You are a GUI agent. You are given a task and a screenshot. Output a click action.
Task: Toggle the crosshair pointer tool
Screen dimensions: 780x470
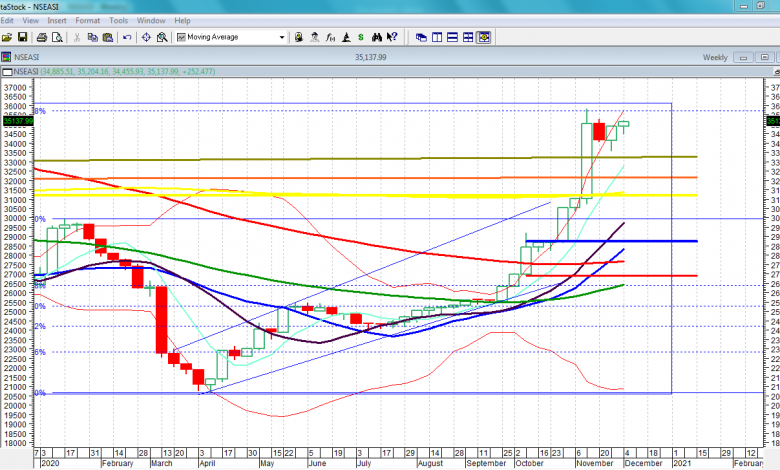(146, 38)
